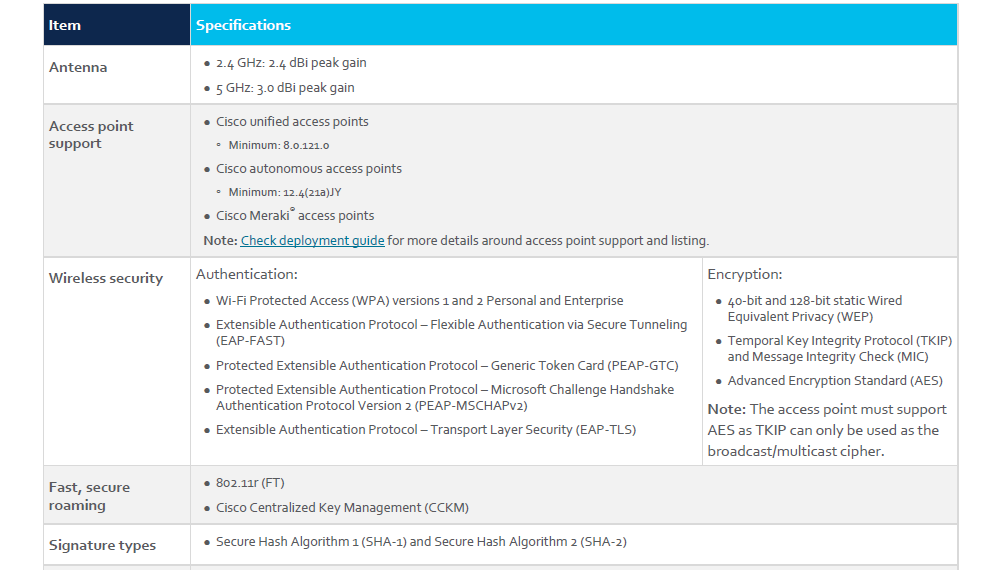Open the Check deployment guide link
Screen dimensions: 1000x570
312,241
